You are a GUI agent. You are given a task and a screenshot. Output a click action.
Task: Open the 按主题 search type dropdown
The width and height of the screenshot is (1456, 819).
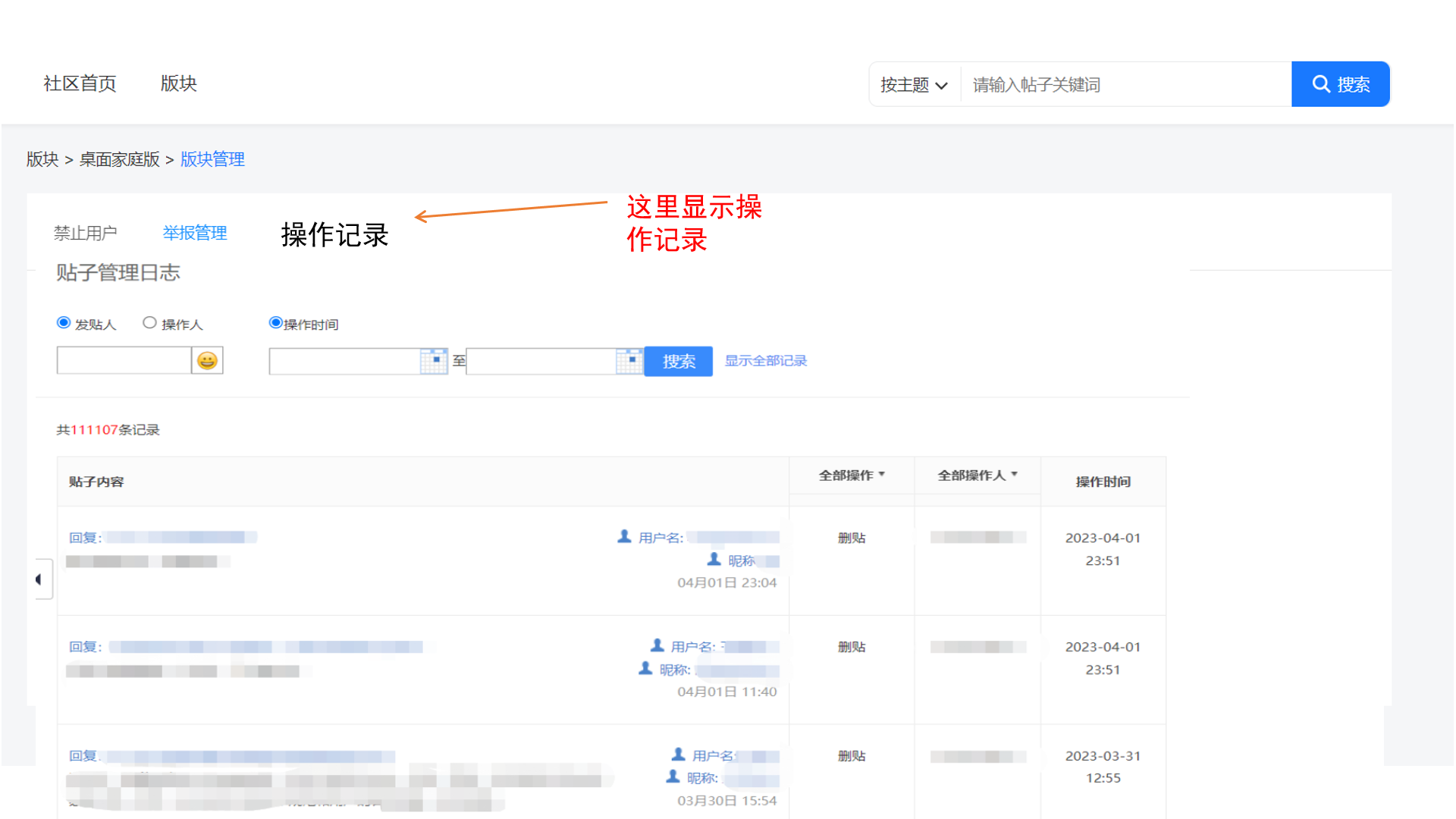click(x=914, y=85)
